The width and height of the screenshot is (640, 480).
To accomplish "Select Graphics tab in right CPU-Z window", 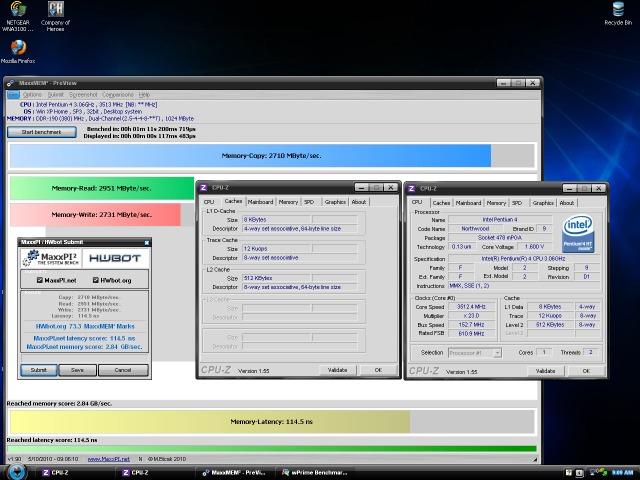I will [543, 203].
